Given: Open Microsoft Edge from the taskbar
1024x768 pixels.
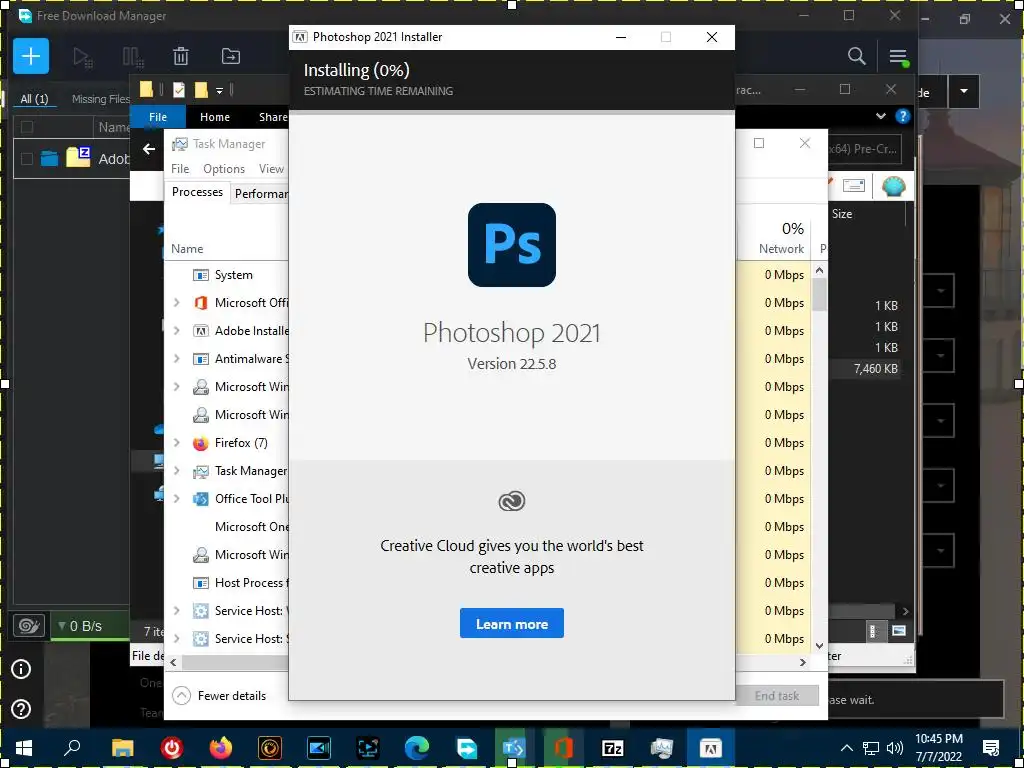Looking at the screenshot, I should pyautogui.click(x=417, y=748).
